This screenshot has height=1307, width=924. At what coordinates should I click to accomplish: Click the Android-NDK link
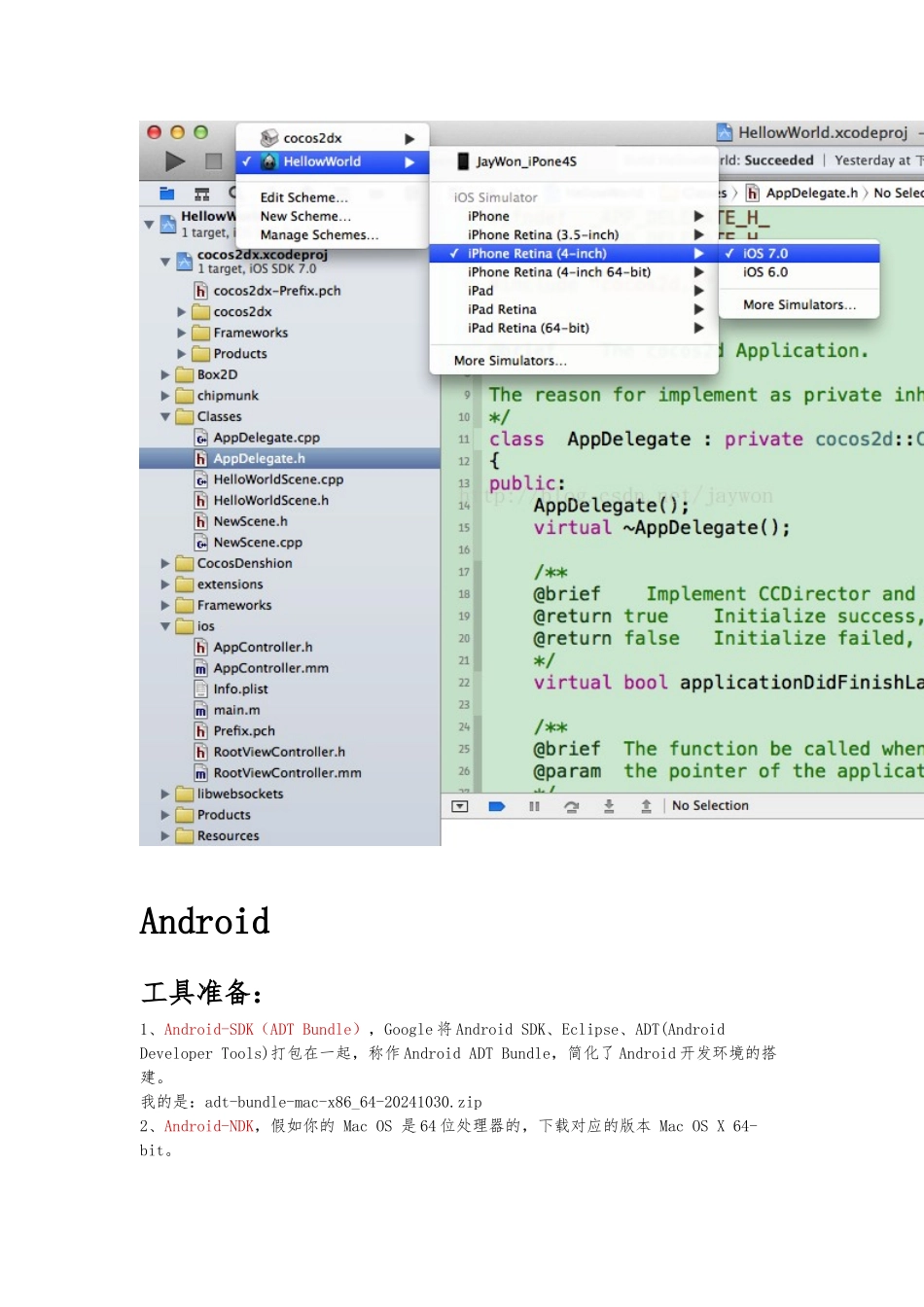click(209, 1126)
